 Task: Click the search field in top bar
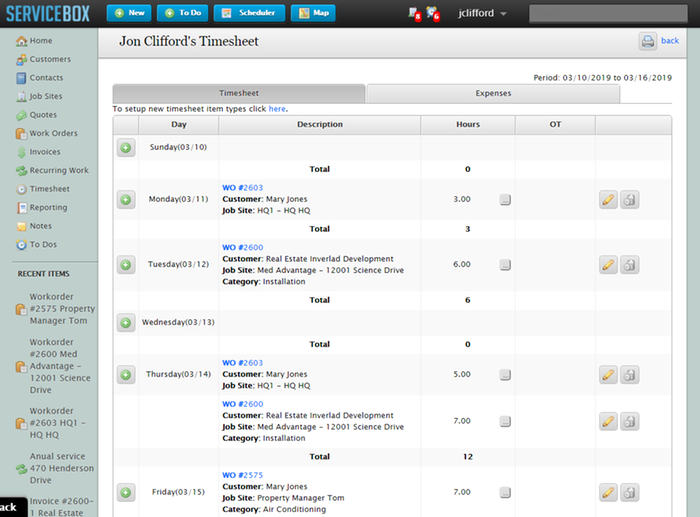point(608,13)
